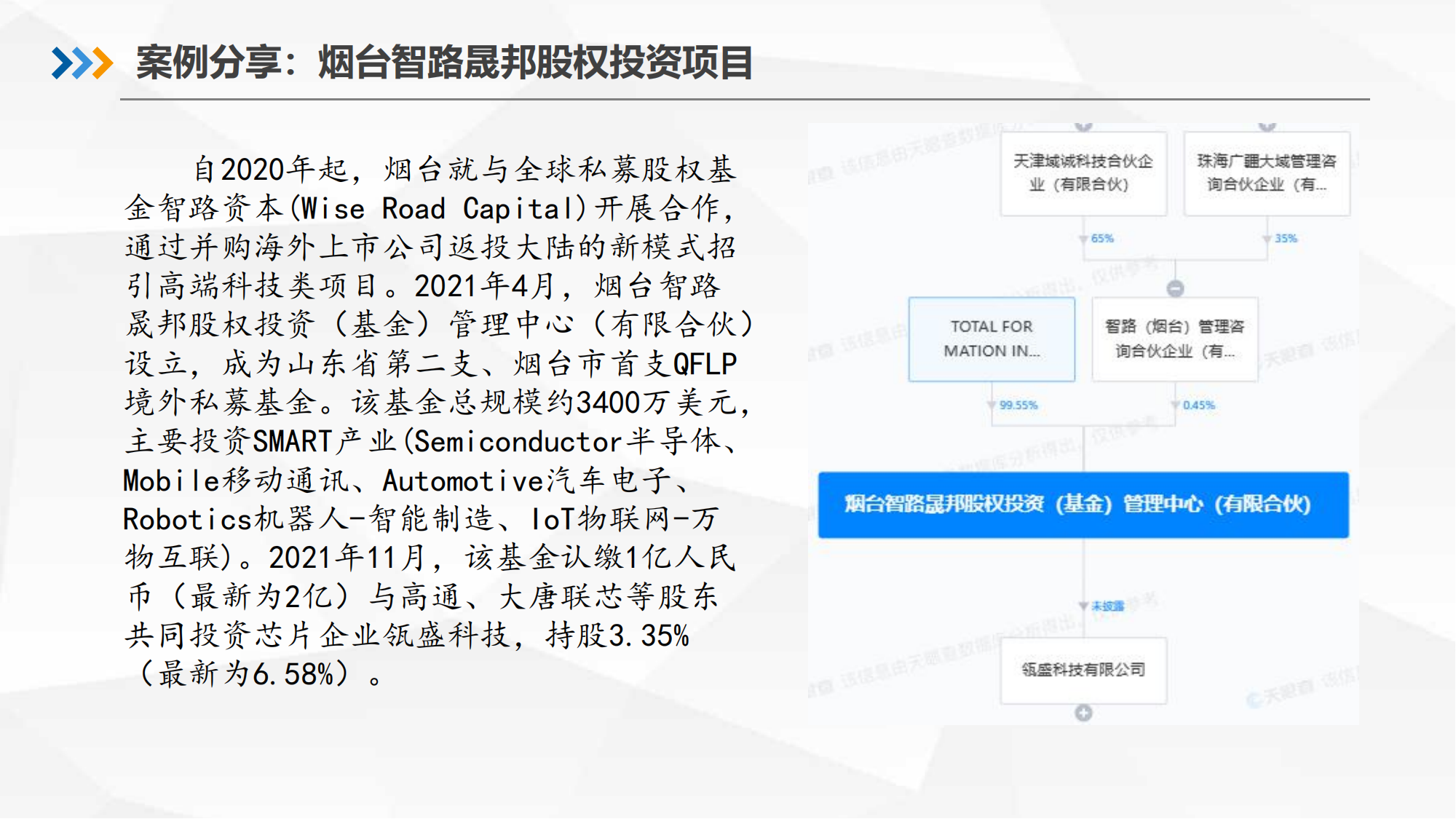The image size is (1456, 819).
Task: Expand subsidiaries with plus icon below 瓴盛科技
Action: (1083, 713)
